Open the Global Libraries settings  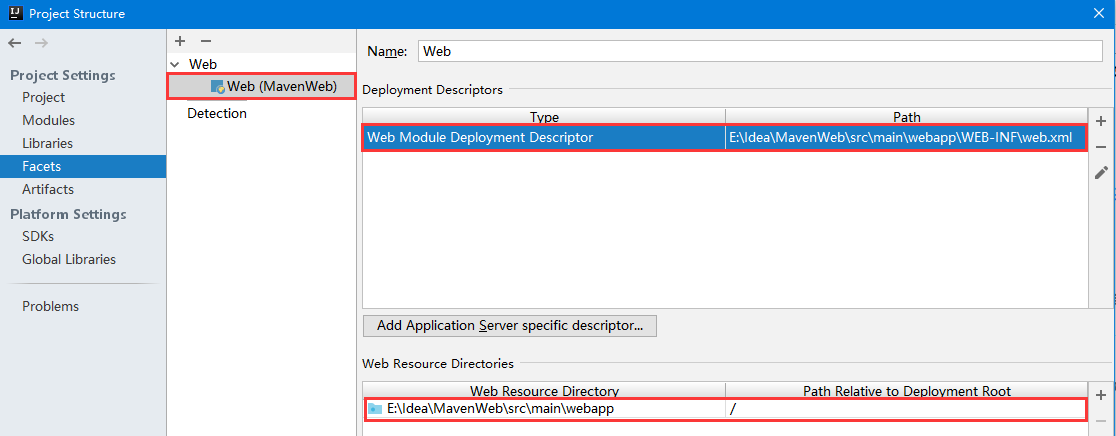click(69, 259)
